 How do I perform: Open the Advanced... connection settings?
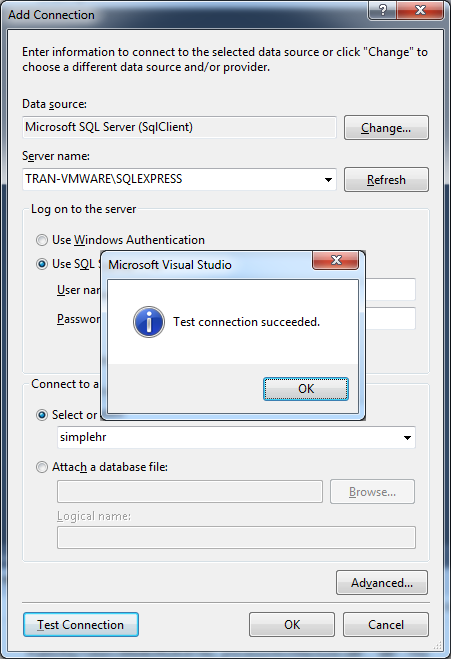pyautogui.click(x=382, y=583)
